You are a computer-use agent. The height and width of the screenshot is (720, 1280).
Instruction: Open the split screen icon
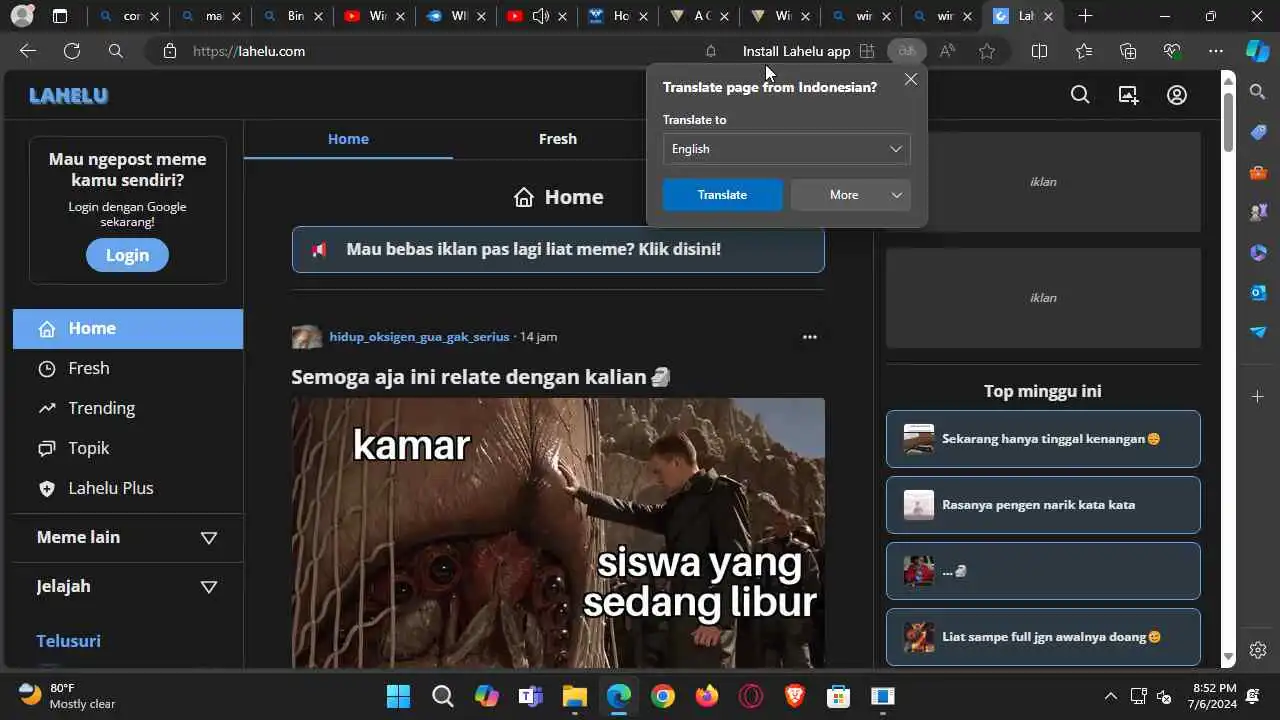1039,51
